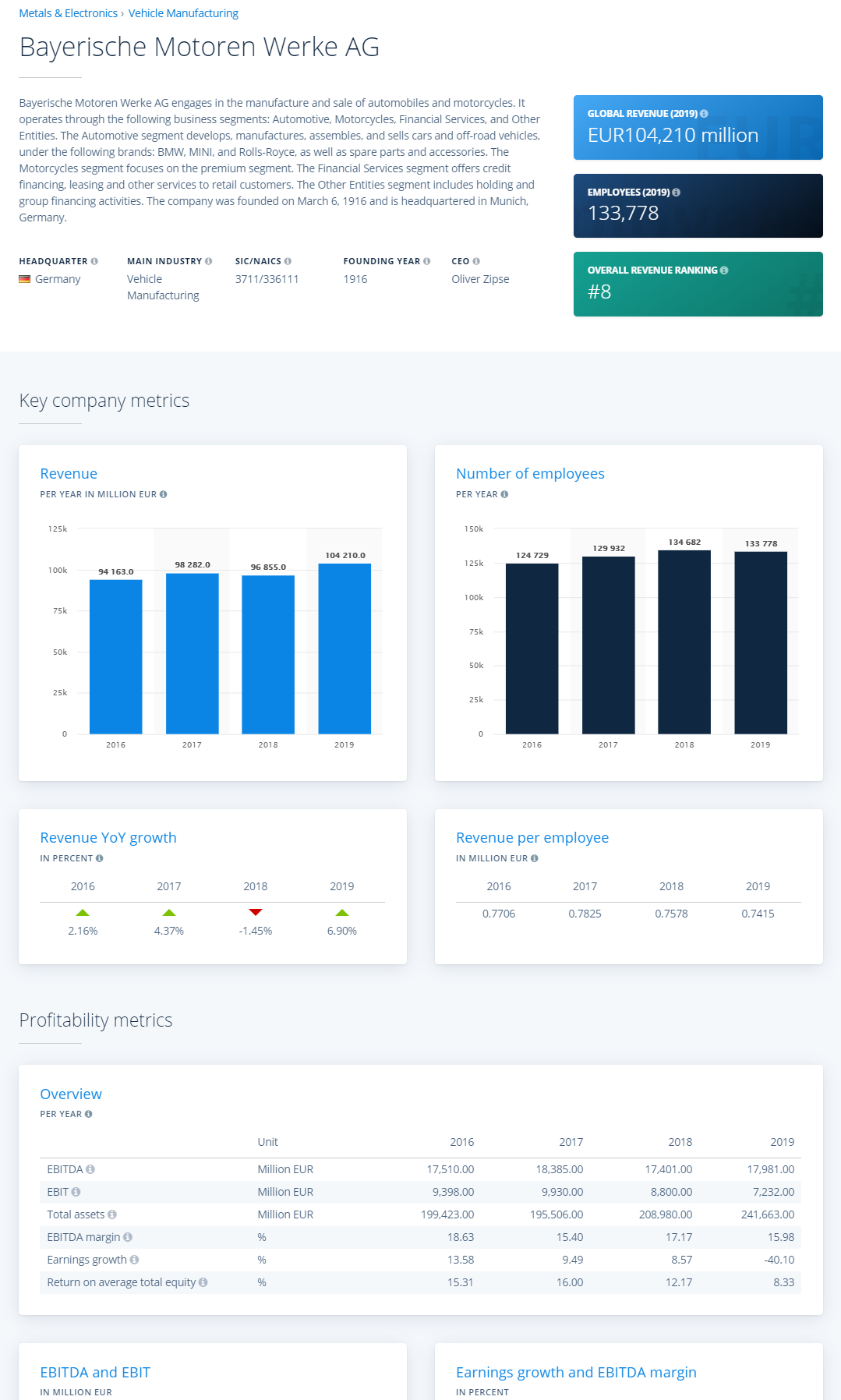Click the green up arrow for 2019 growth
Screen dimensions: 841x1400
coord(342,912)
